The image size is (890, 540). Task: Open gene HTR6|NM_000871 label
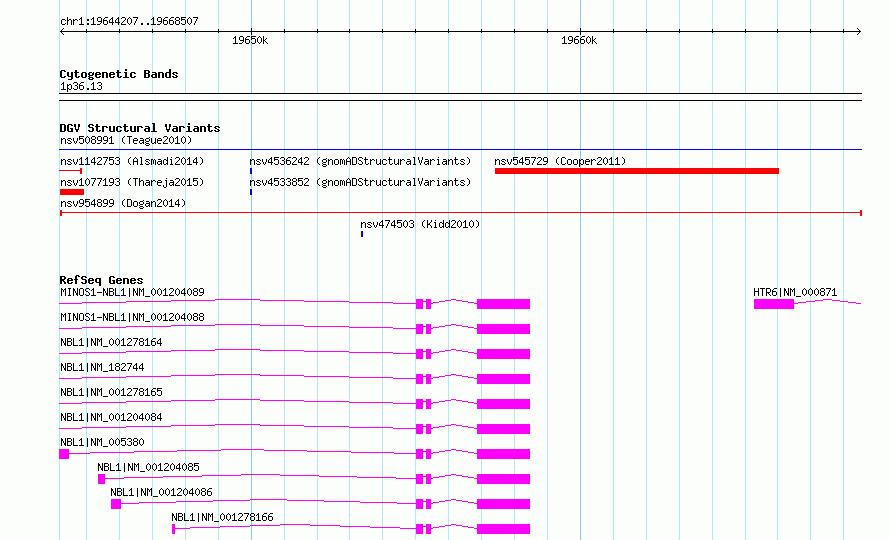tap(795, 292)
